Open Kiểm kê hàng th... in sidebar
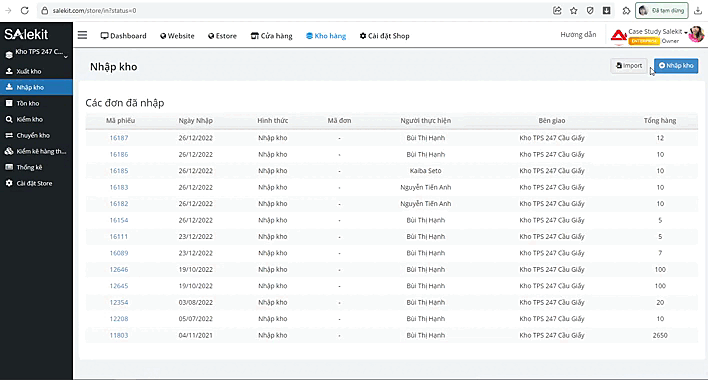The width and height of the screenshot is (708, 380). [x=36, y=151]
